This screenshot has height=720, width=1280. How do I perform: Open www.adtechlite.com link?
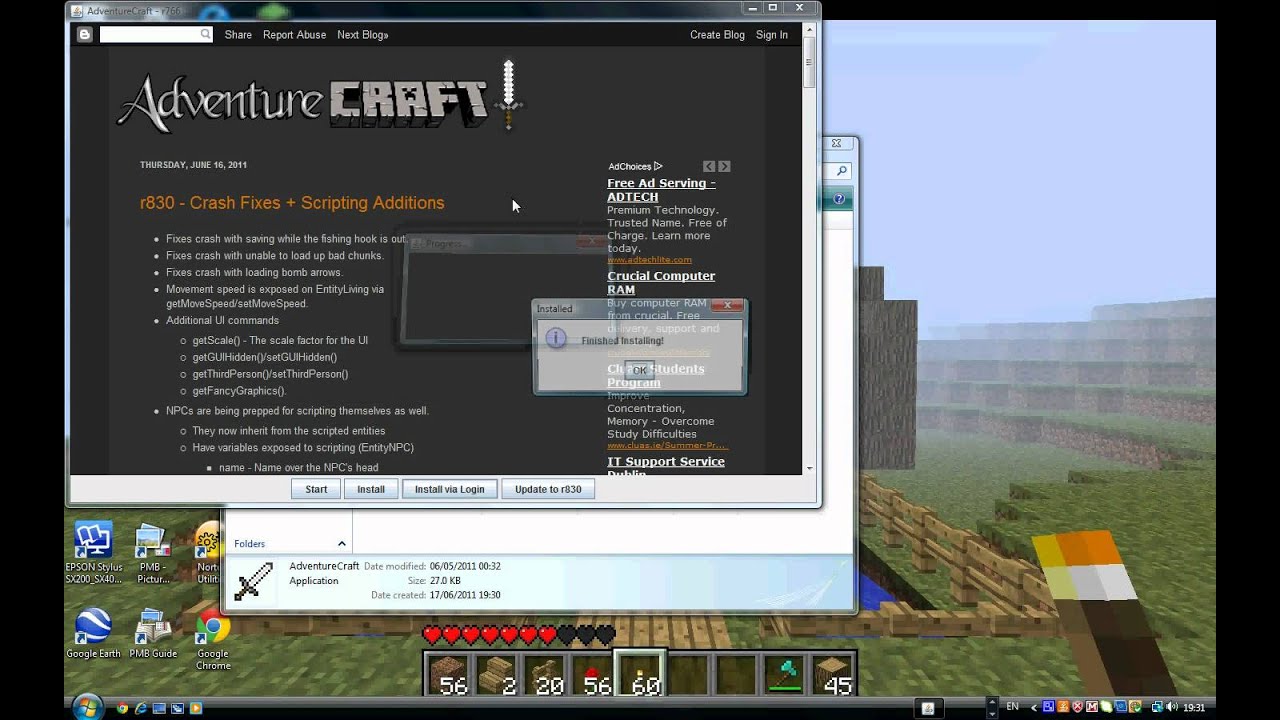(649, 260)
